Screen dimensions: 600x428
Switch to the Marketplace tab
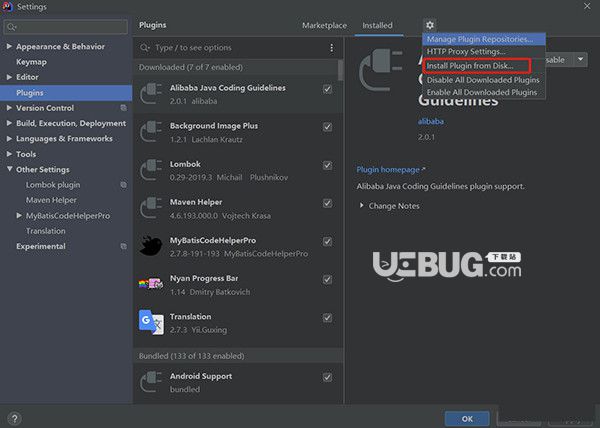pyautogui.click(x=324, y=26)
